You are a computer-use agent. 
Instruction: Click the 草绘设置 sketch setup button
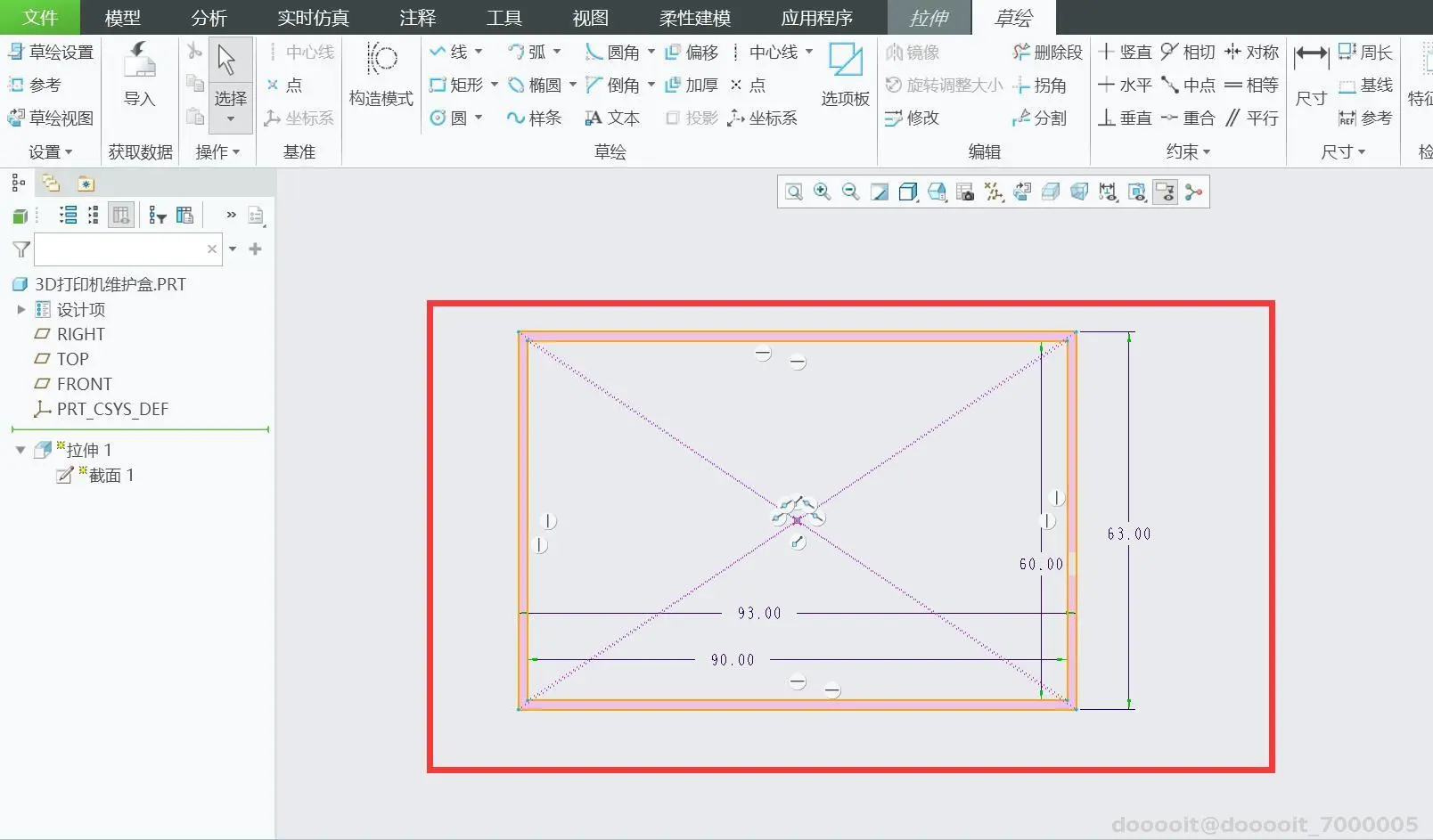click(51, 53)
